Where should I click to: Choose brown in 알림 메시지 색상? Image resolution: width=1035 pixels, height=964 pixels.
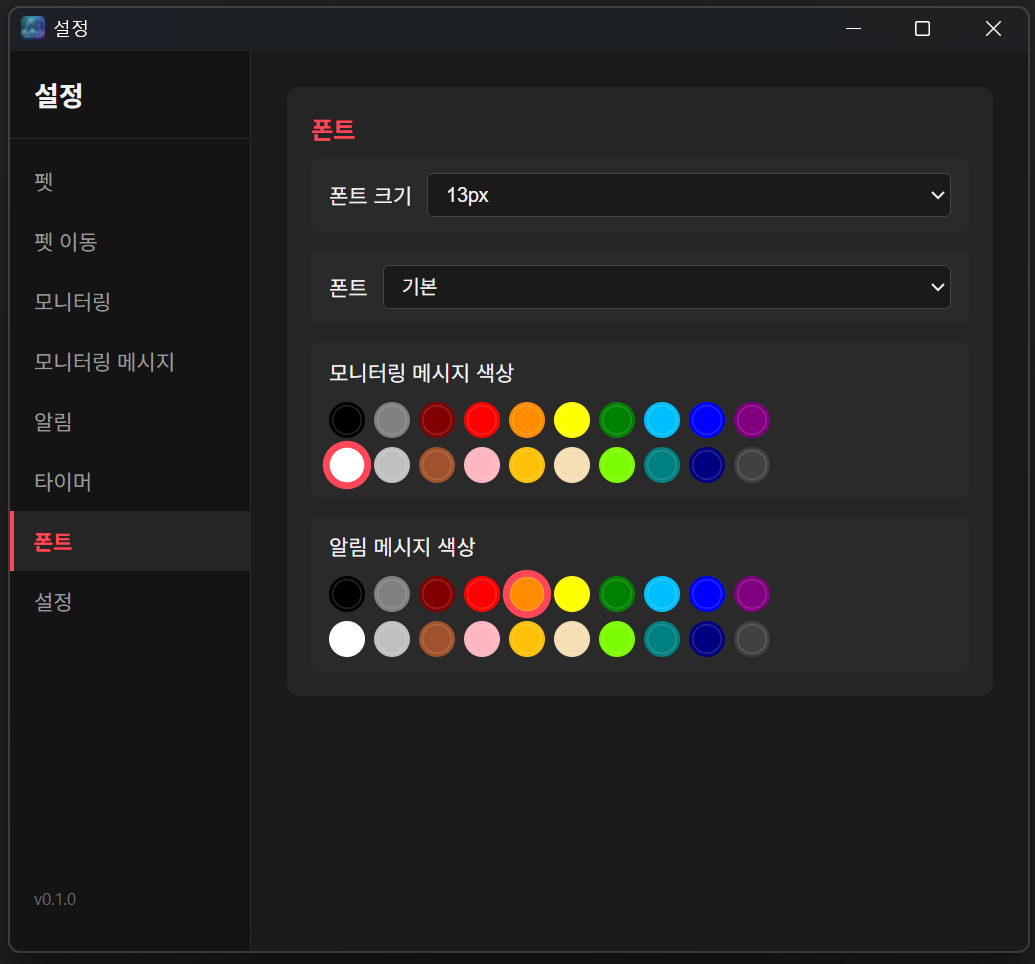coord(437,639)
